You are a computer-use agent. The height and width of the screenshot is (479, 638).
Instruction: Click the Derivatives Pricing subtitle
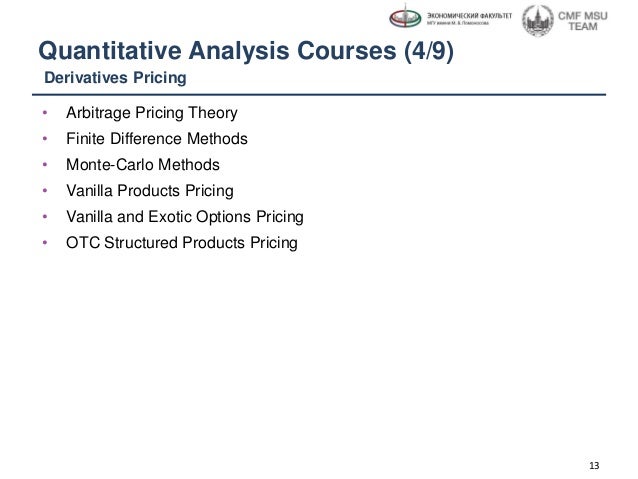115,78
